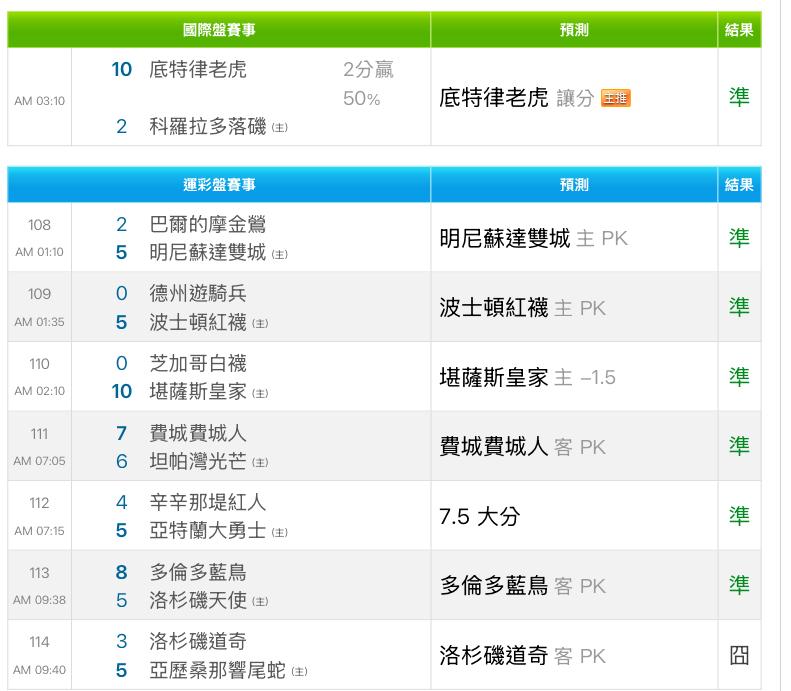Open team 坦帕灣光芒
This screenshot has height=691, width=791.
198,461
